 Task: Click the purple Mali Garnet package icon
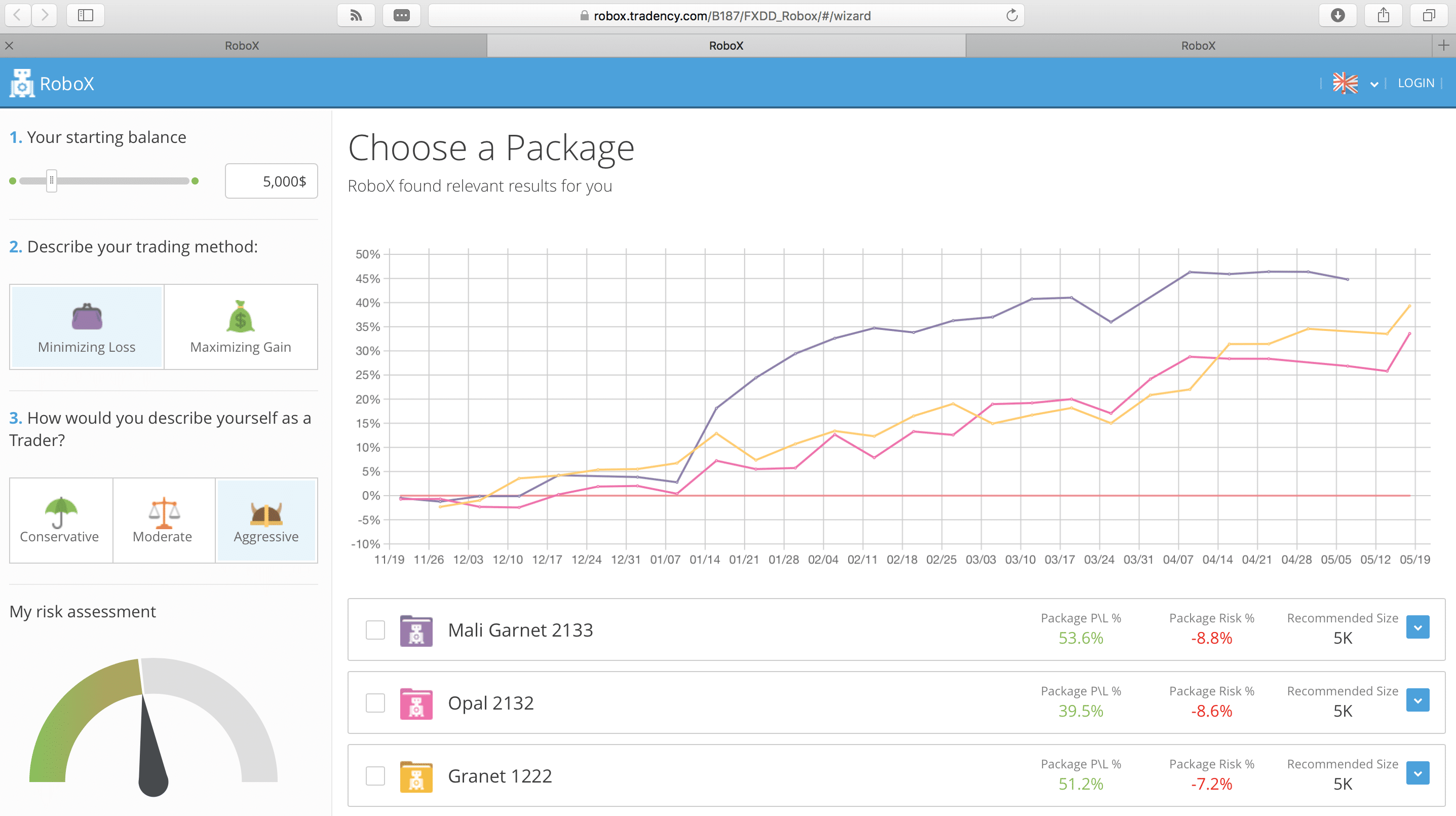coord(416,630)
